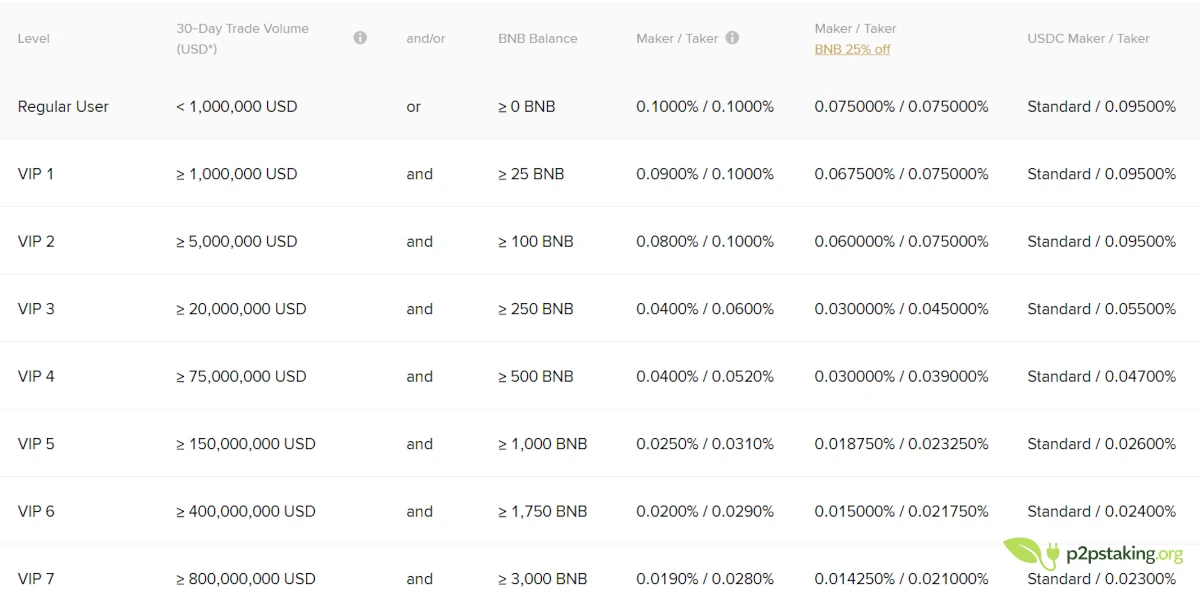
Task: Click the BNB Balance column header
Action: coord(538,38)
